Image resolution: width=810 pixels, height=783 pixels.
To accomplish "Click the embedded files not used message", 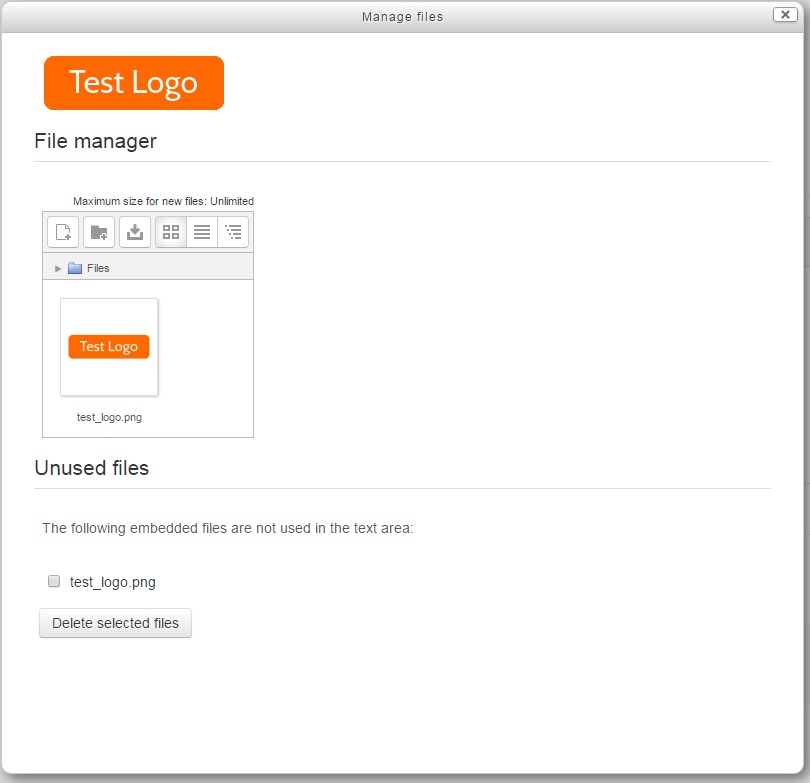I will (x=227, y=528).
